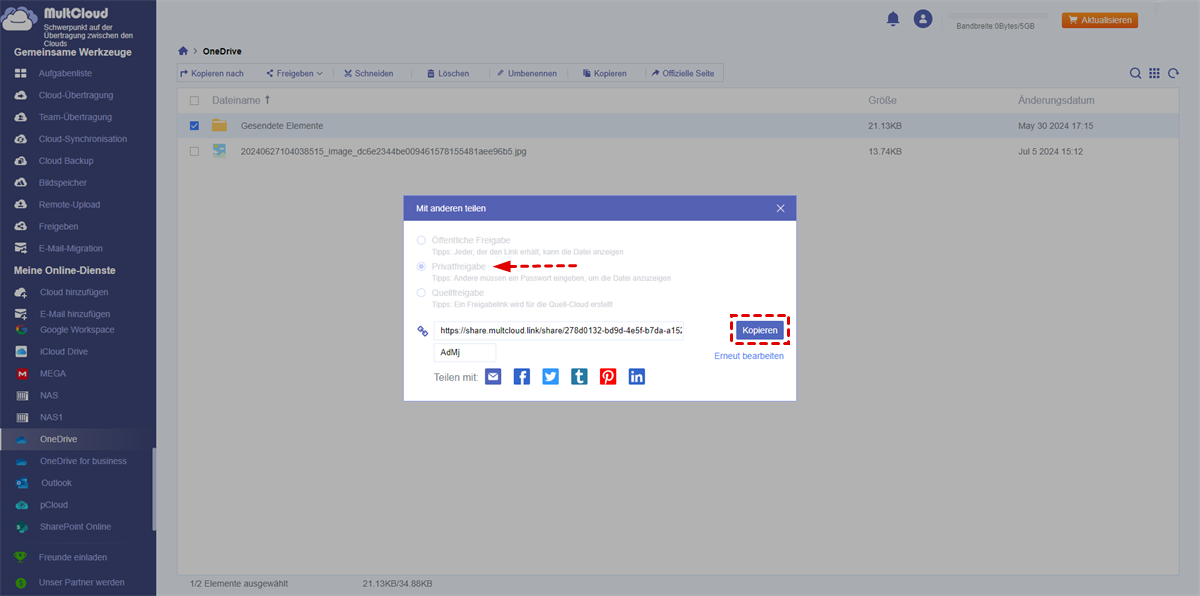Select Google Workspace drive
Image resolution: width=1200 pixels, height=596 pixels.
[78, 330]
